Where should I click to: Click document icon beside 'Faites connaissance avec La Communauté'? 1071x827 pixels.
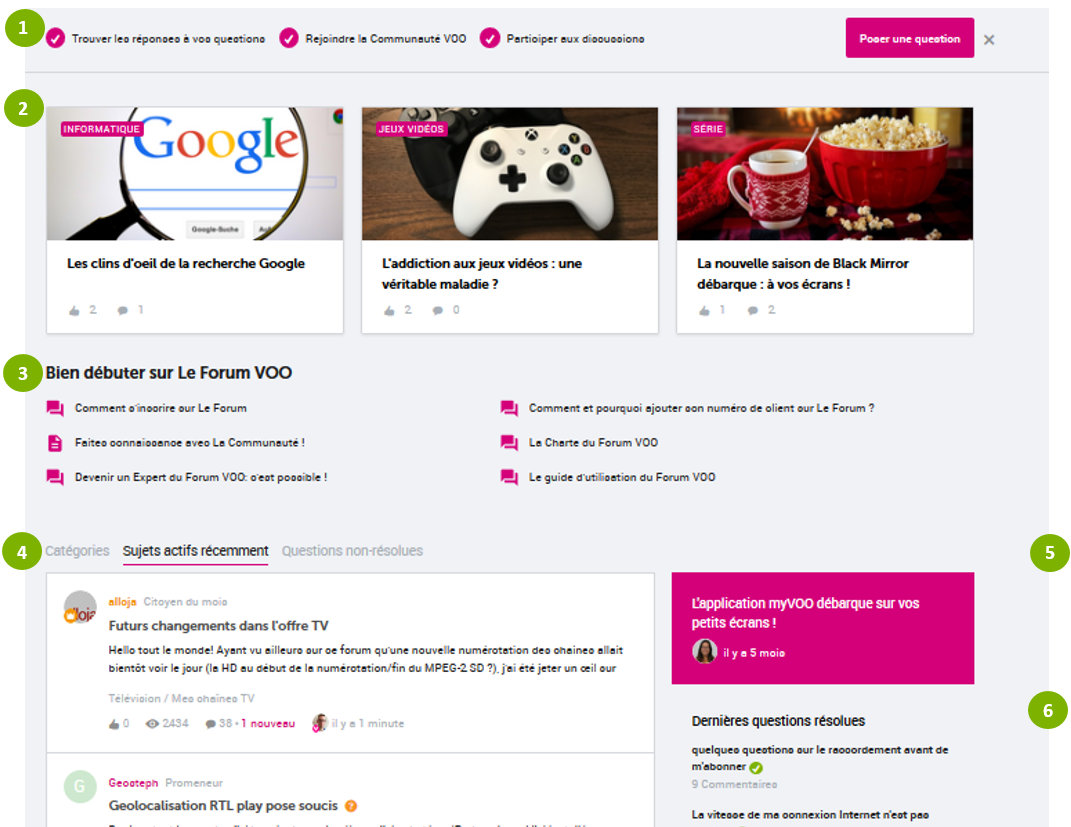tap(55, 443)
